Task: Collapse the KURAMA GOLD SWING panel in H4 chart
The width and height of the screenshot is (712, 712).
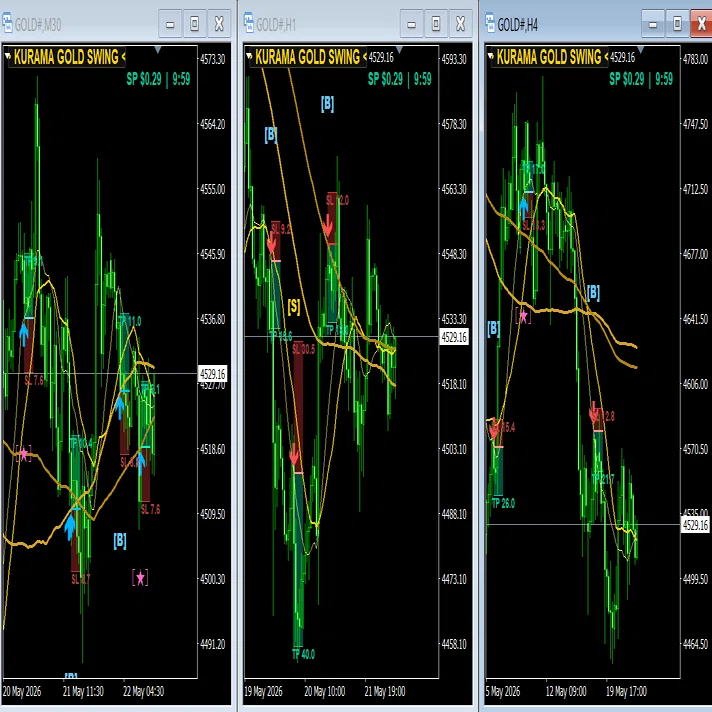Action: coord(490,56)
